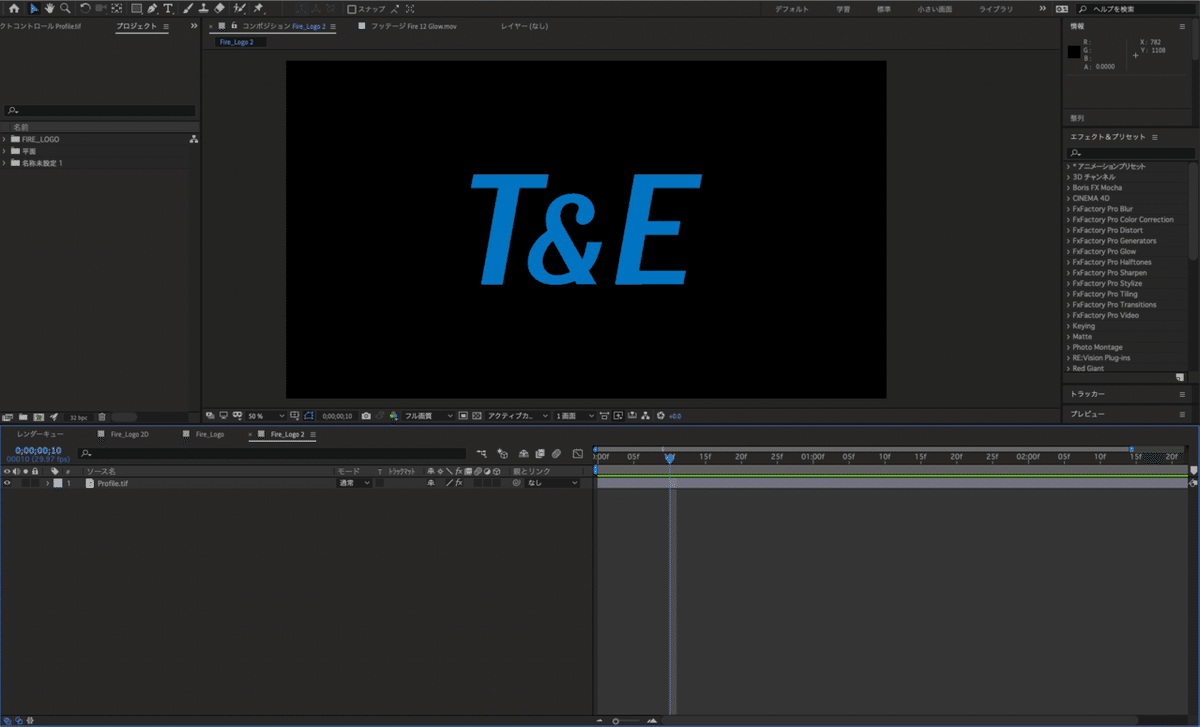
Task: Switch to the レンダーキュー tab
Action: pyautogui.click(x=40, y=435)
